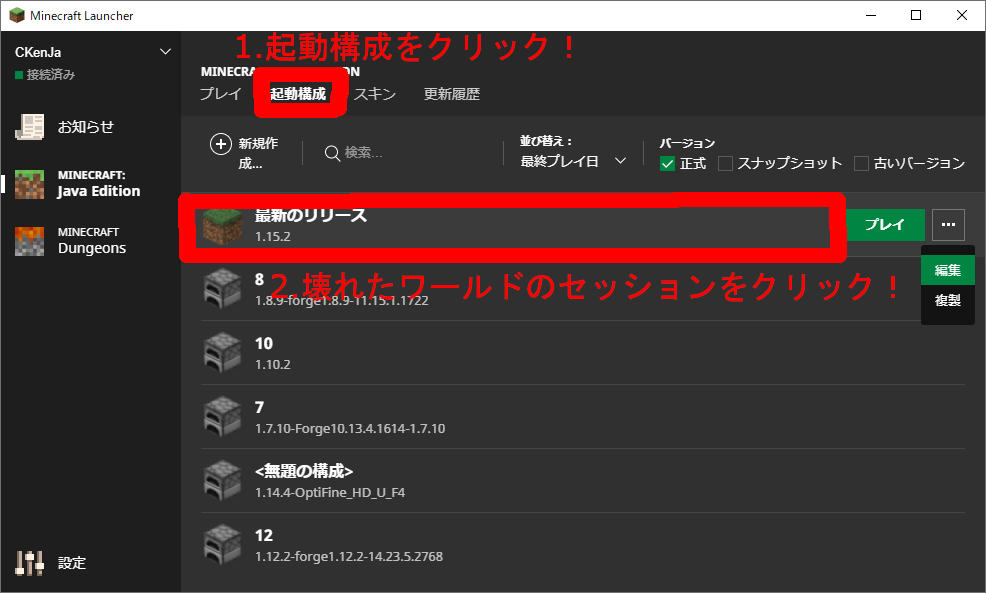The width and height of the screenshot is (986, 593).
Task: Click the Java Edition sidebar label
Action: (x=99, y=191)
